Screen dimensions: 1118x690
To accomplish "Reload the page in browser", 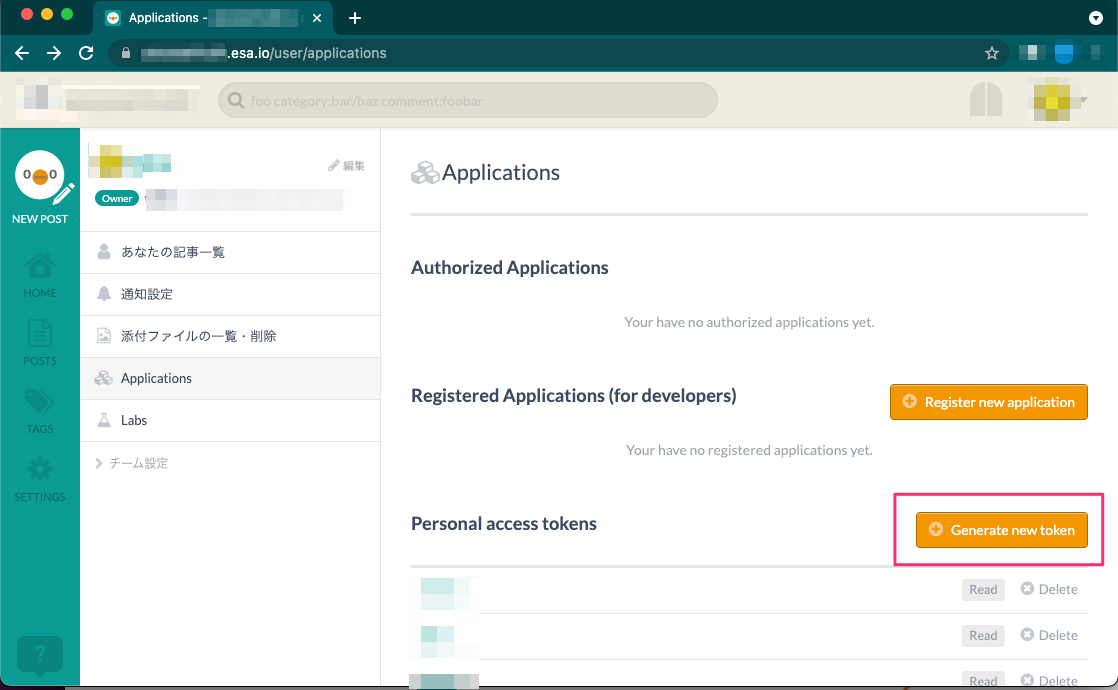I will tap(86, 53).
